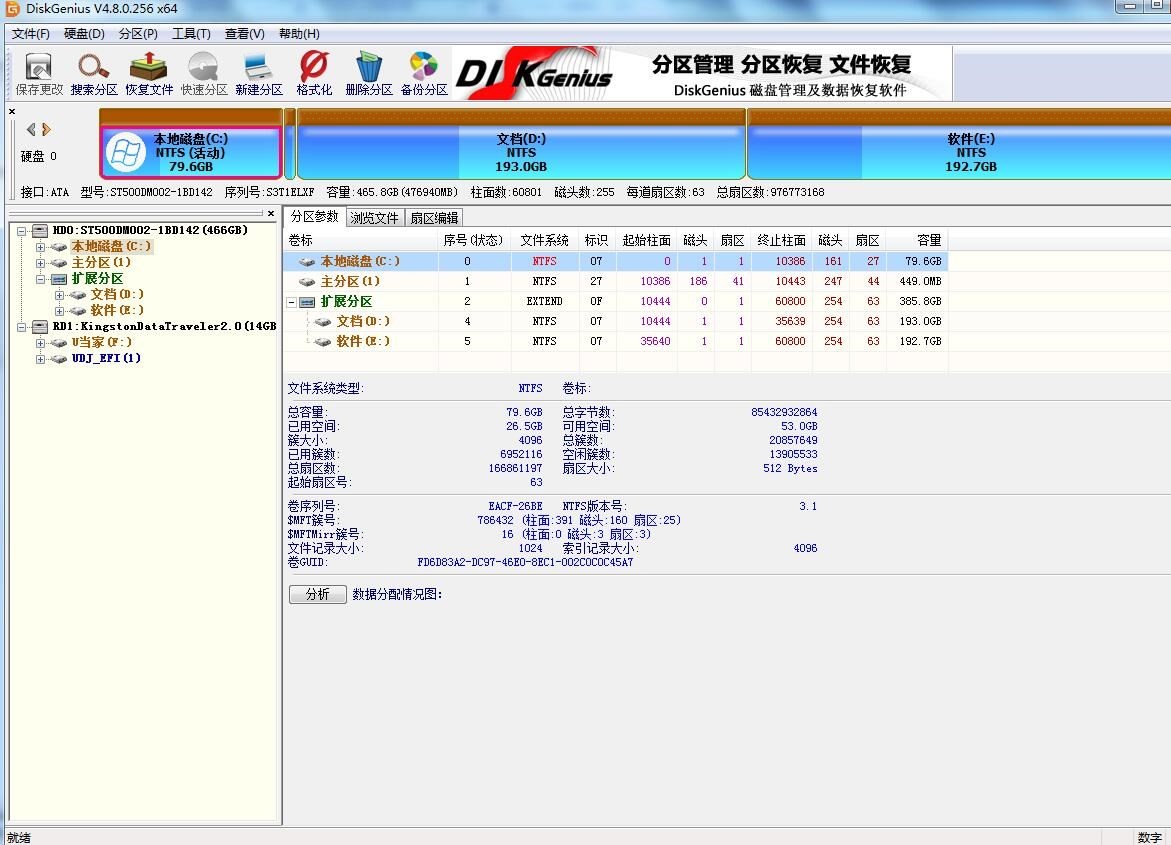1171x845 pixels.
Task: Click the DiskGenius app icon in the title bar
Action: tap(12, 9)
